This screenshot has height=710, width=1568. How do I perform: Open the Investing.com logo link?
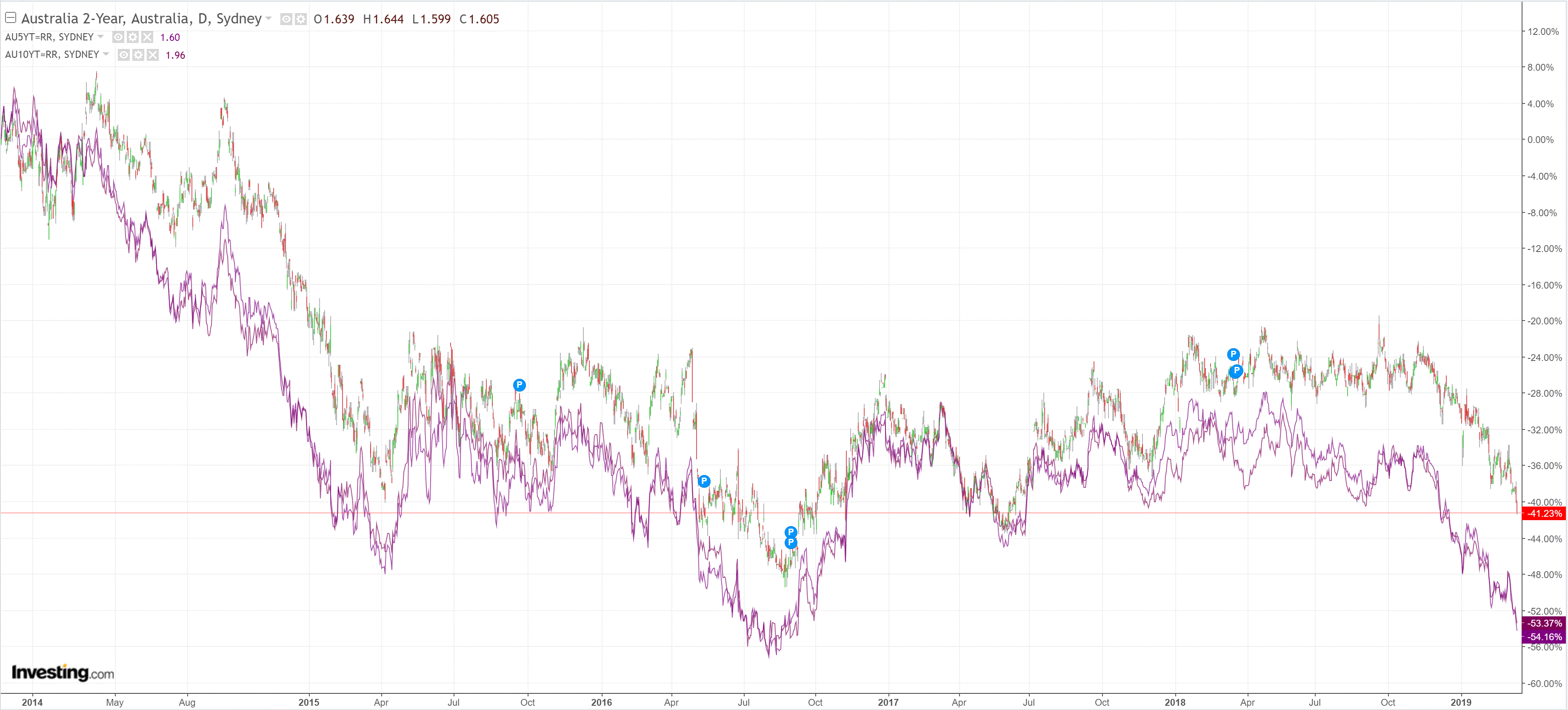coord(63,672)
